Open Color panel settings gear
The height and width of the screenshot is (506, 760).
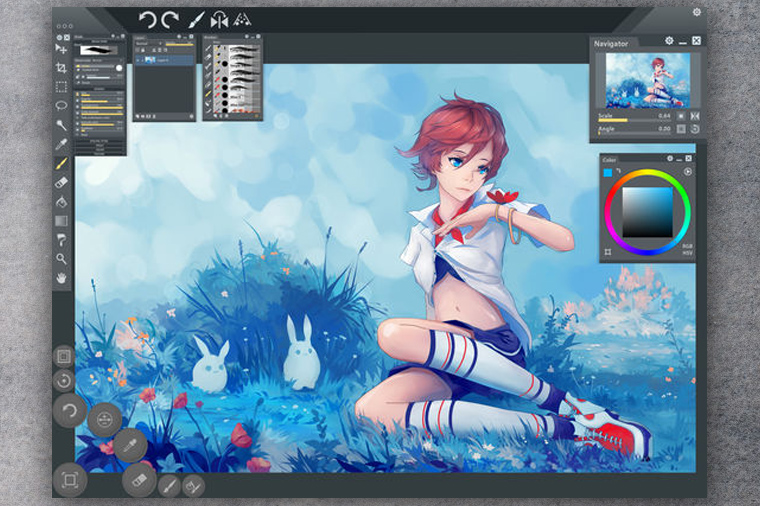[x=670, y=158]
